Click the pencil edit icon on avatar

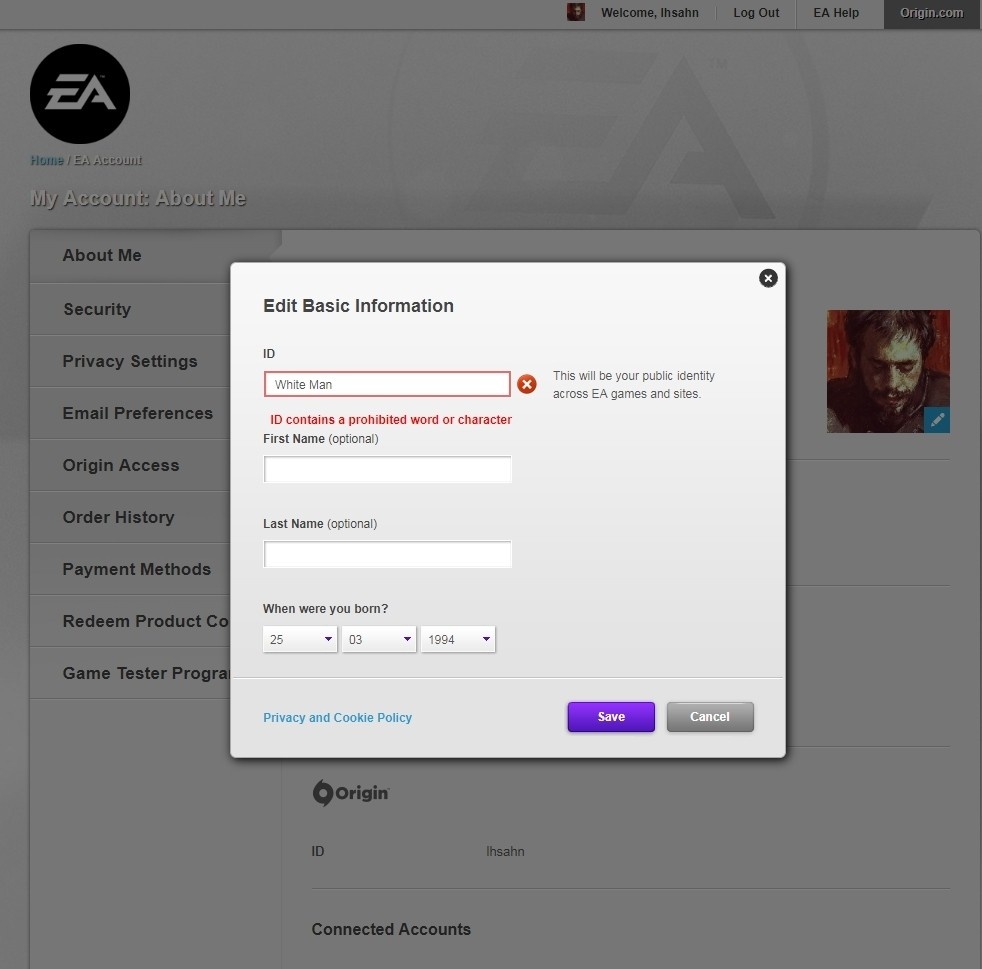click(936, 420)
